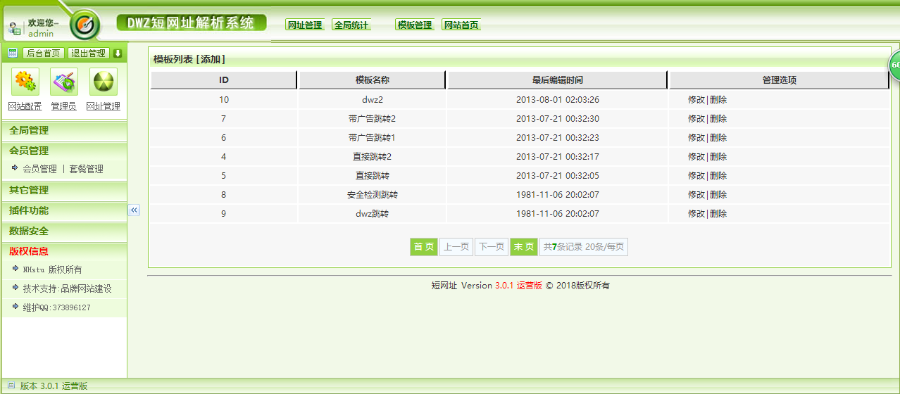Click the 后台首页 button

coord(44,53)
